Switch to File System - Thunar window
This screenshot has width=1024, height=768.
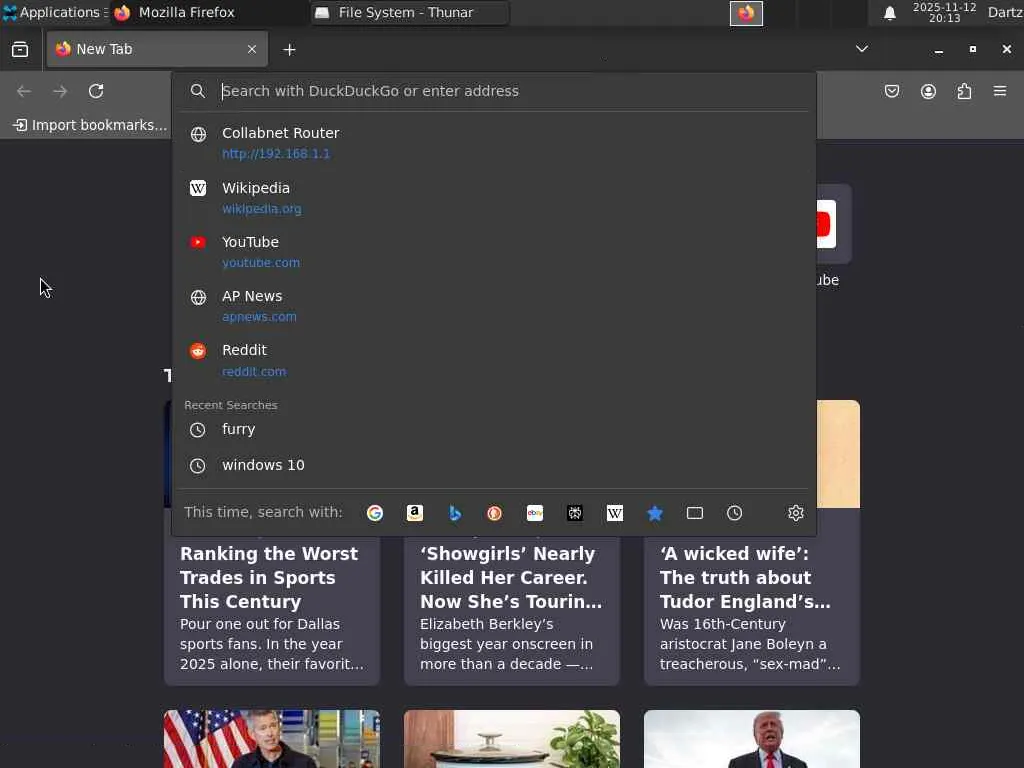pyautogui.click(x=409, y=12)
